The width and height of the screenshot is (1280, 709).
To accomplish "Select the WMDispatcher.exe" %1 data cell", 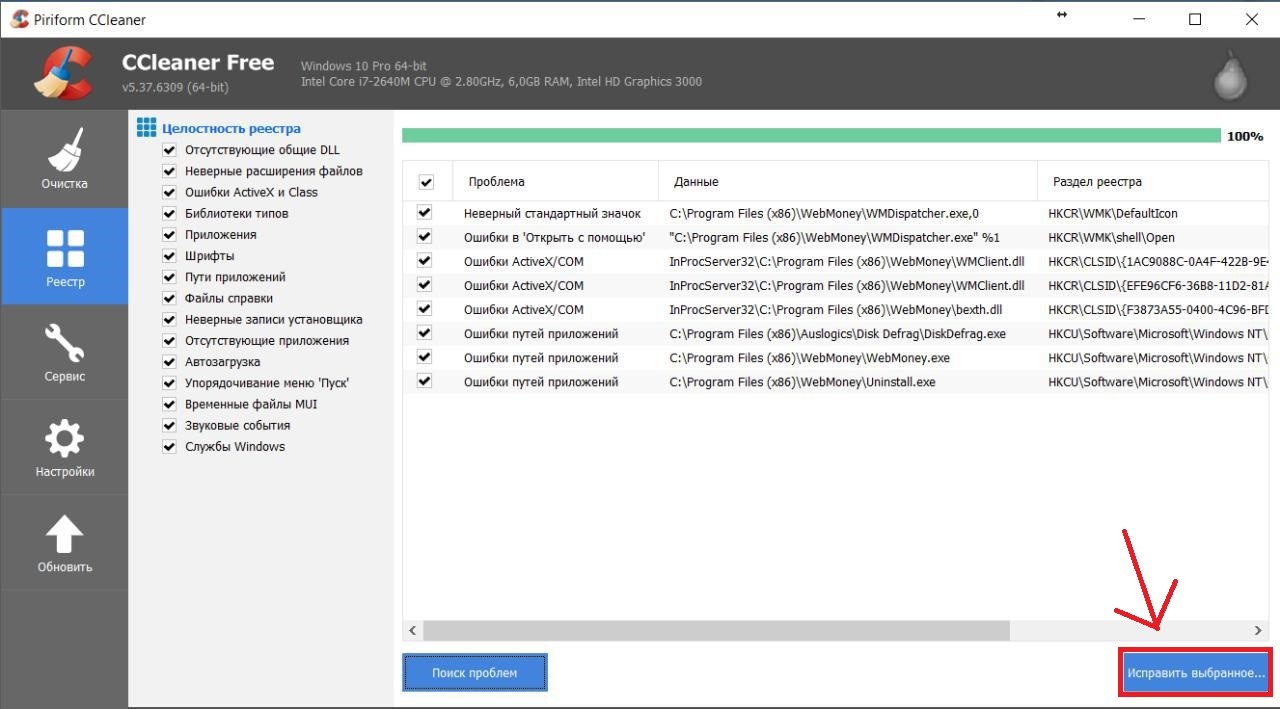I will click(x=834, y=237).
